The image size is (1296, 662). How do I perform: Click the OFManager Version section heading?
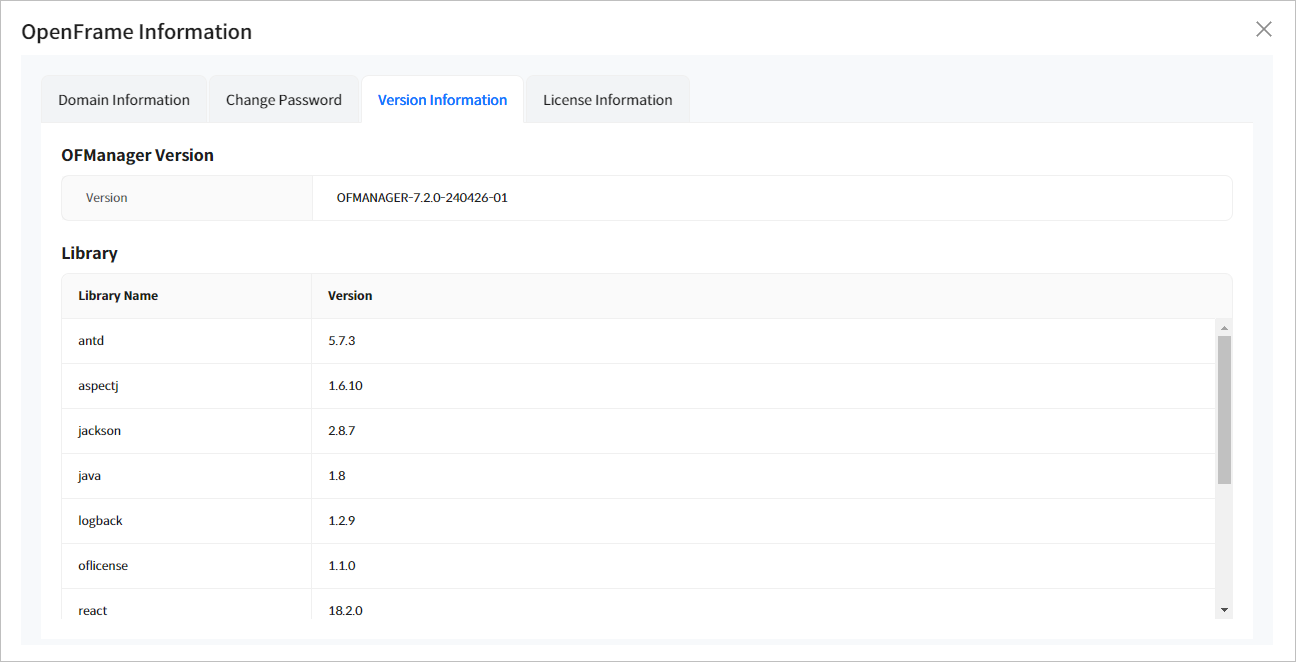point(137,155)
